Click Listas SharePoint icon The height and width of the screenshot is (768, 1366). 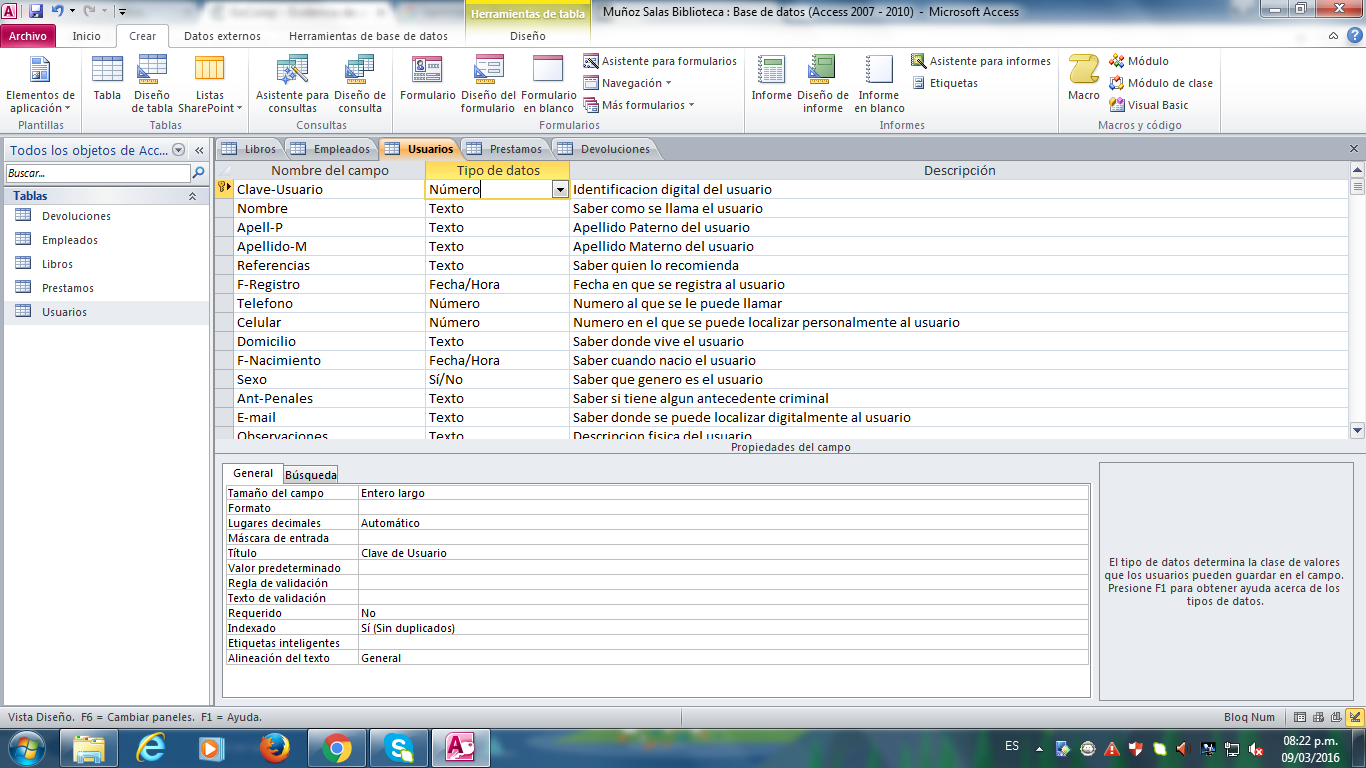pos(209,82)
